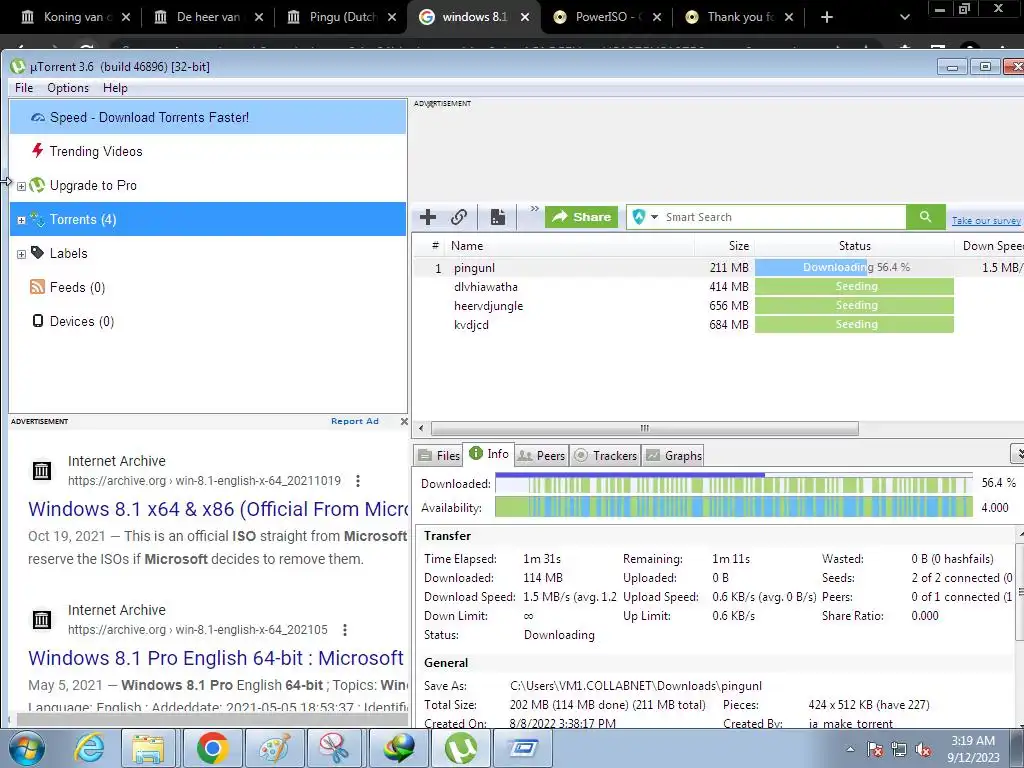Viewport: 1024px width, 768px height.
Task: Expand the Upgrade to Pro tree node
Action: point(22,186)
